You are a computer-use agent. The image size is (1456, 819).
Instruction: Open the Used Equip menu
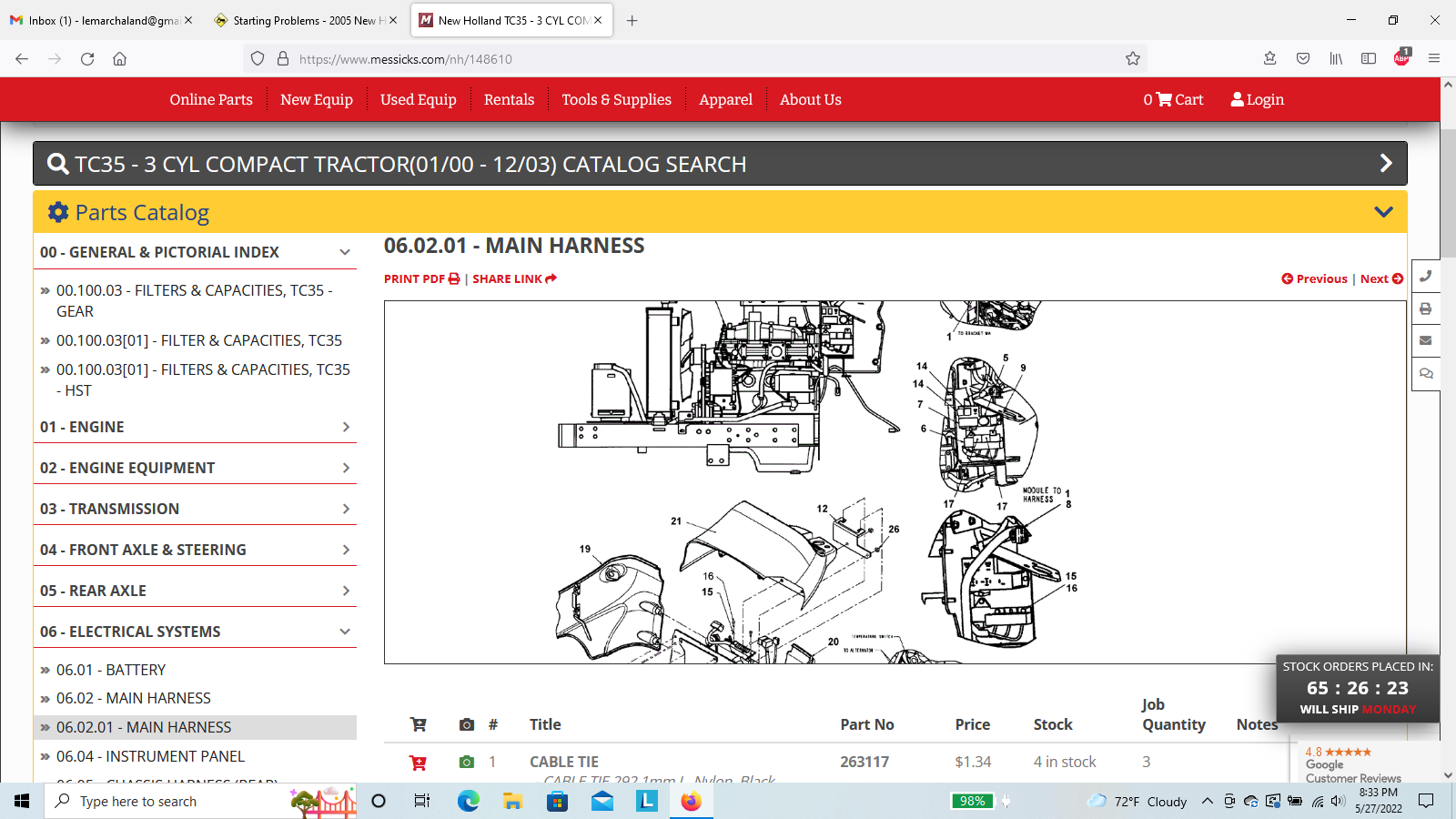pyautogui.click(x=419, y=99)
